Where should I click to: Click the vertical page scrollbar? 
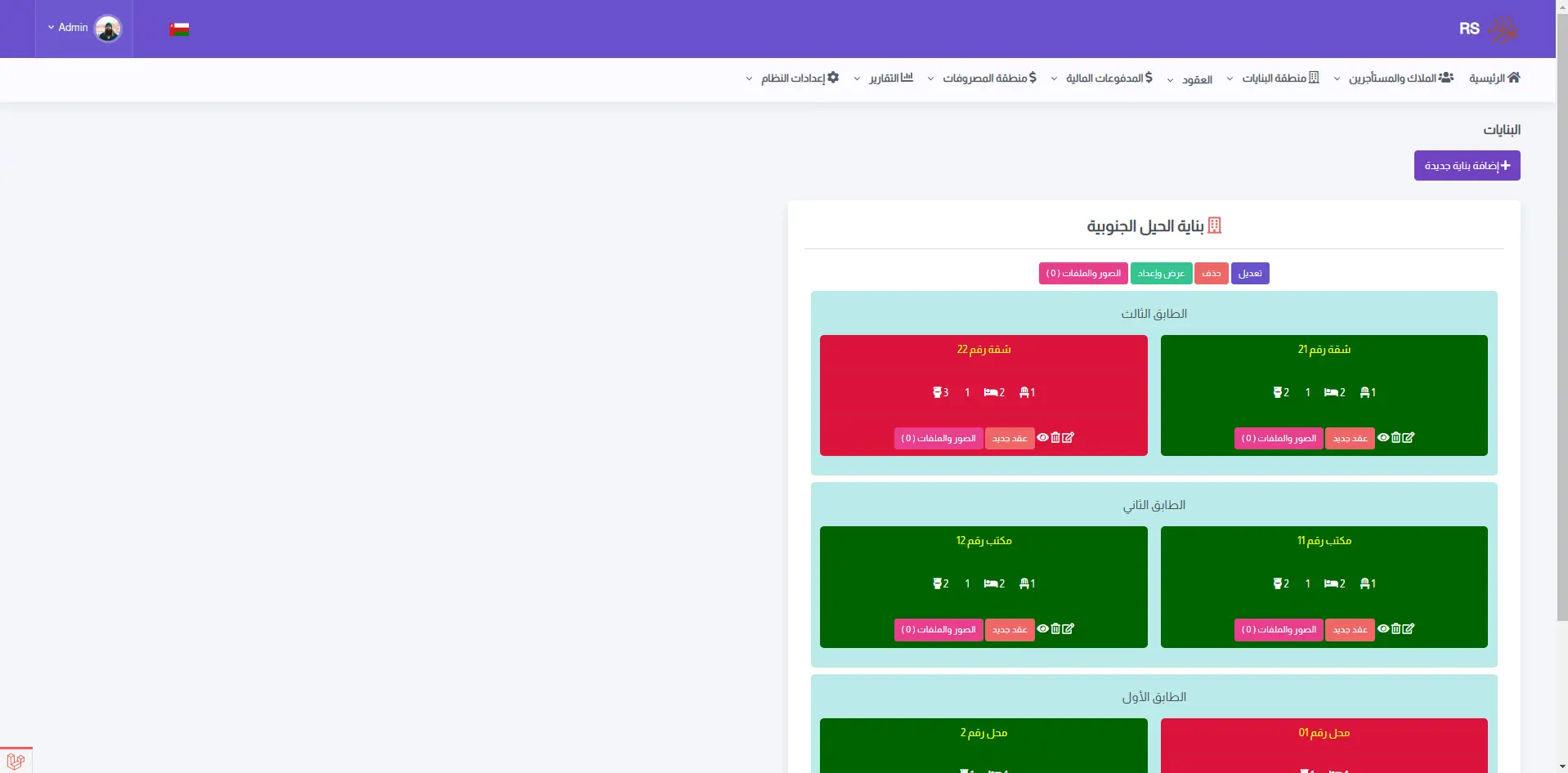point(1561,327)
